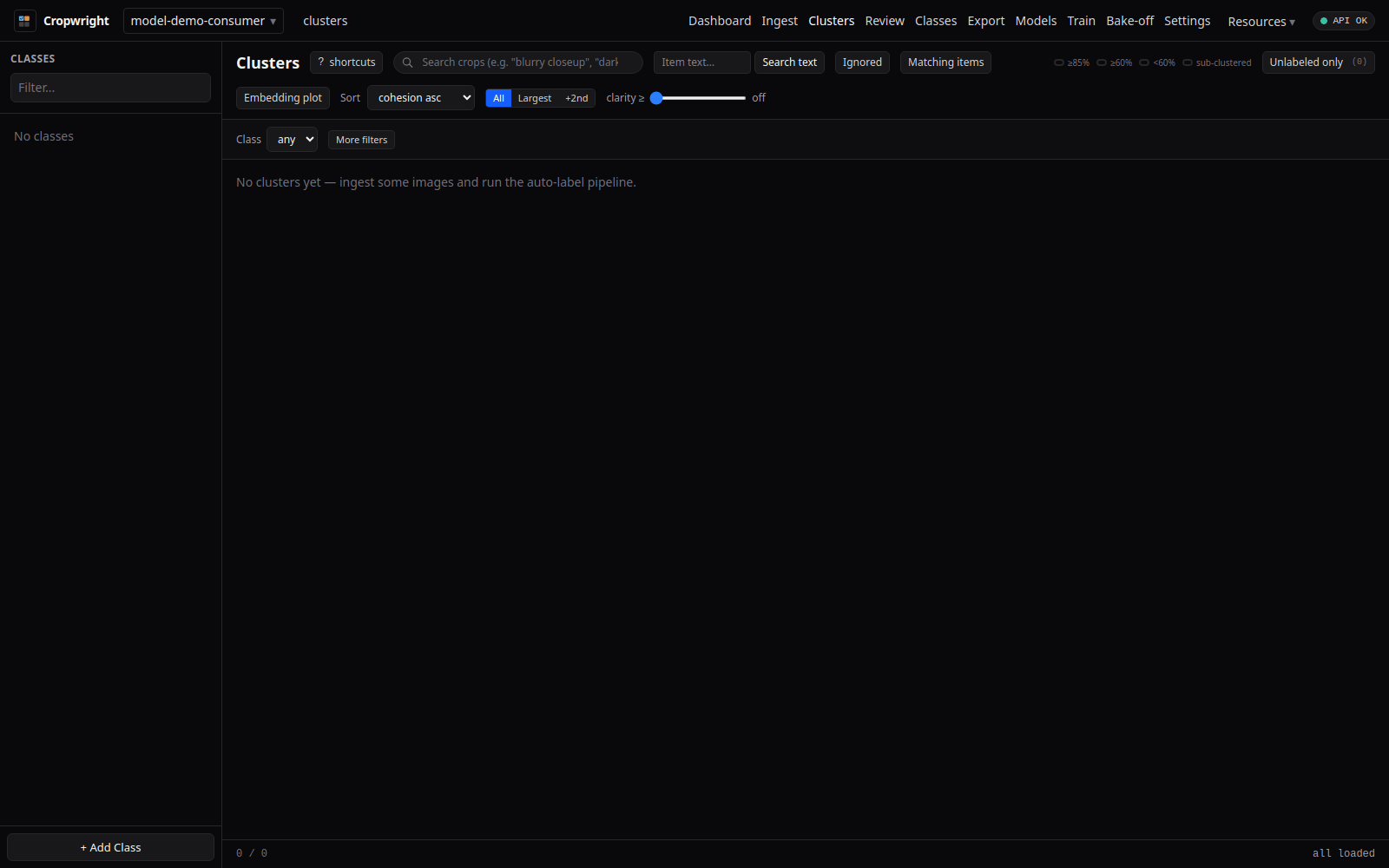The height and width of the screenshot is (868, 1389).
Task: Open the Bake-off page
Action: tap(1129, 21)
